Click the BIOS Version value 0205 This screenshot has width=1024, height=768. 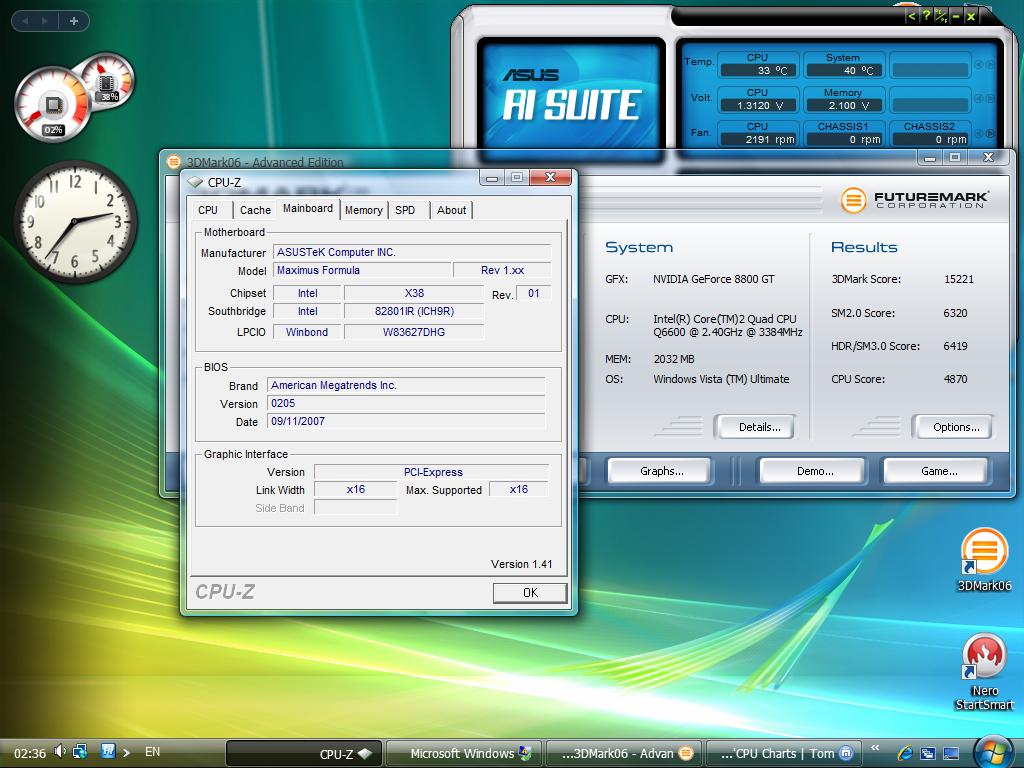(406, 404)
